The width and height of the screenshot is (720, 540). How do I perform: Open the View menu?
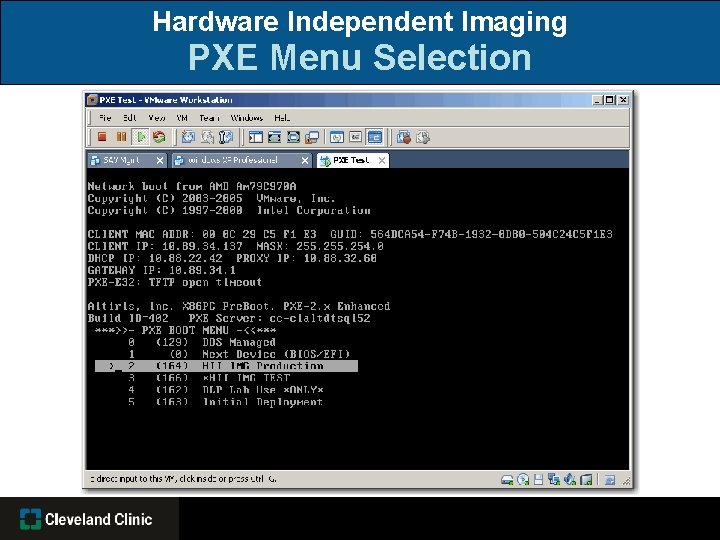pyautogui.click(x=157, y=118)
